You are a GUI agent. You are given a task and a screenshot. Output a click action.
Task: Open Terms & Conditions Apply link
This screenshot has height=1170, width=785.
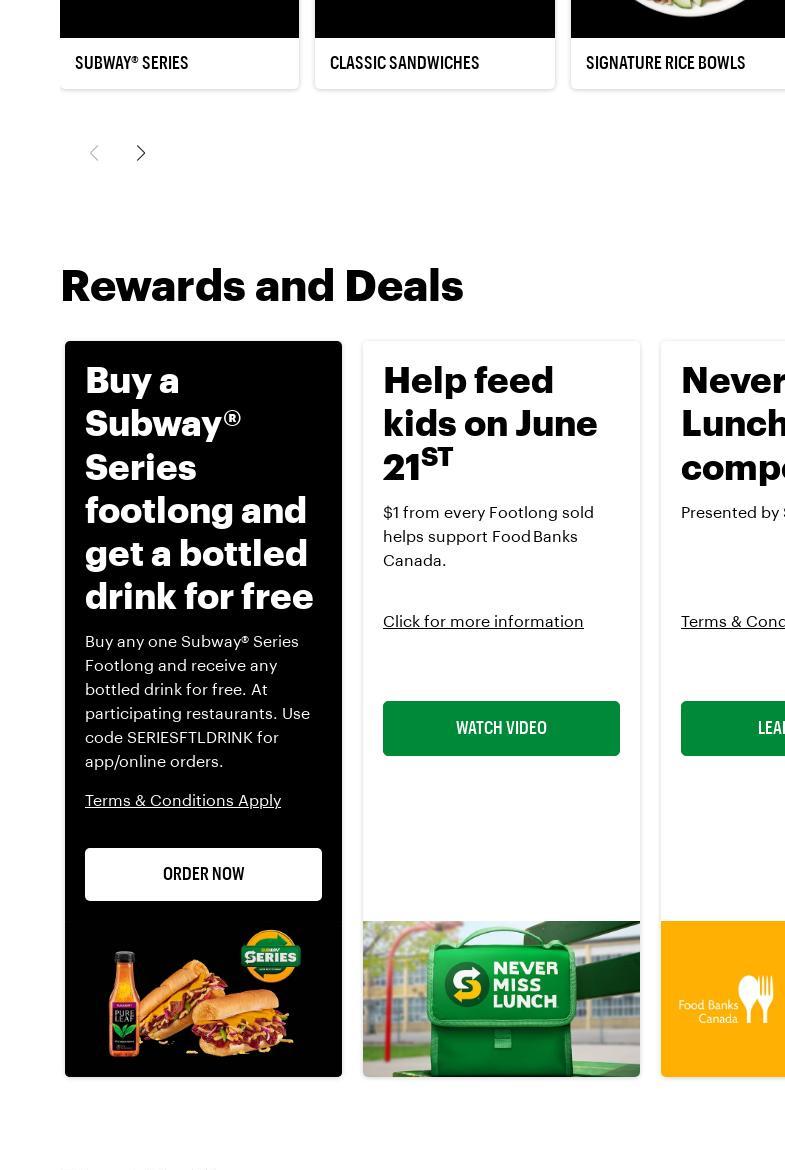click(183, 800)
